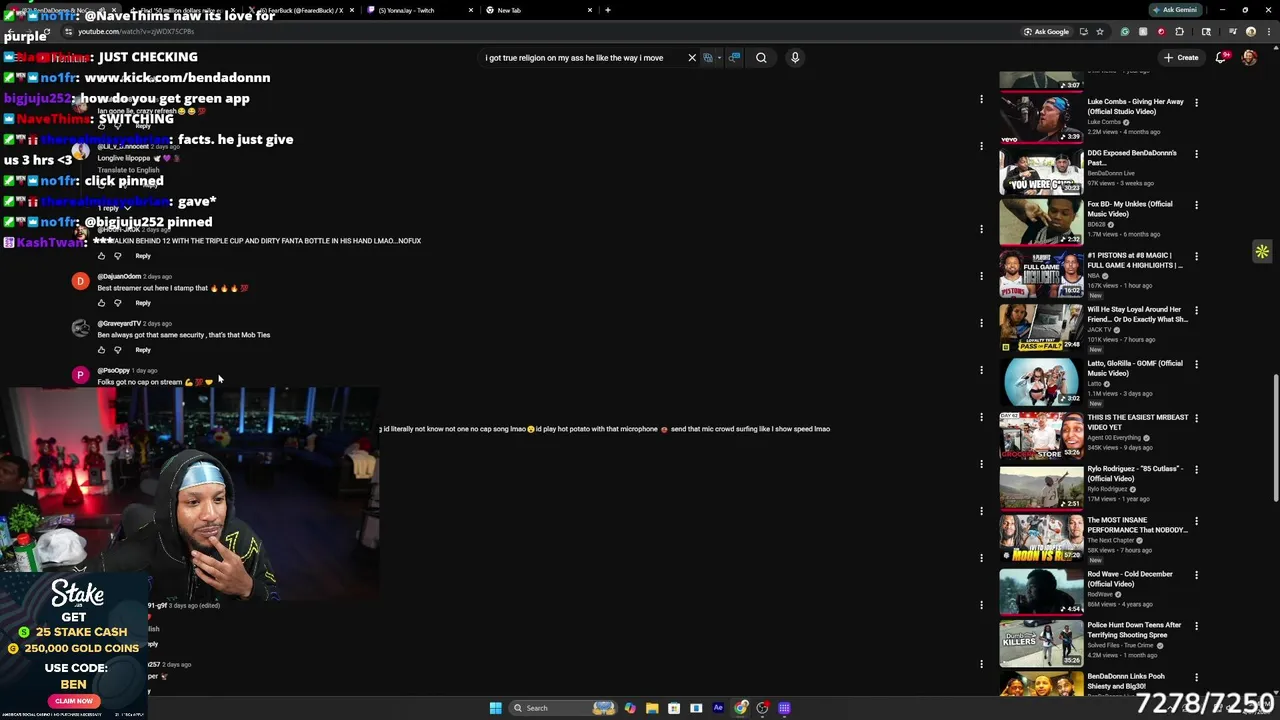1280x720 pixels.
Task: Switch to the FearBuck X tab
Action: point(301,10)
